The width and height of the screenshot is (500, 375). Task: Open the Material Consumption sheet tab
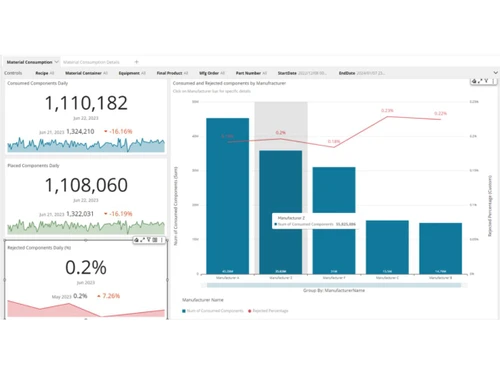[x=29, y=62]
